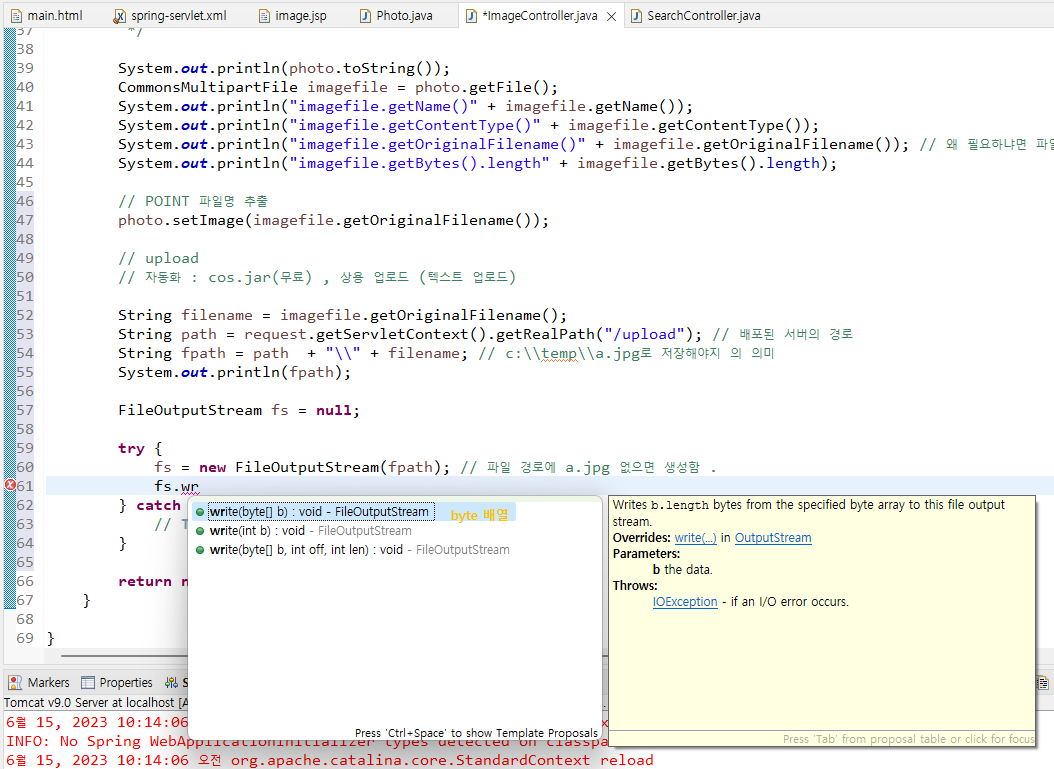Choose write(byte[] b, int off, int len) proposal

pos(352,550)
